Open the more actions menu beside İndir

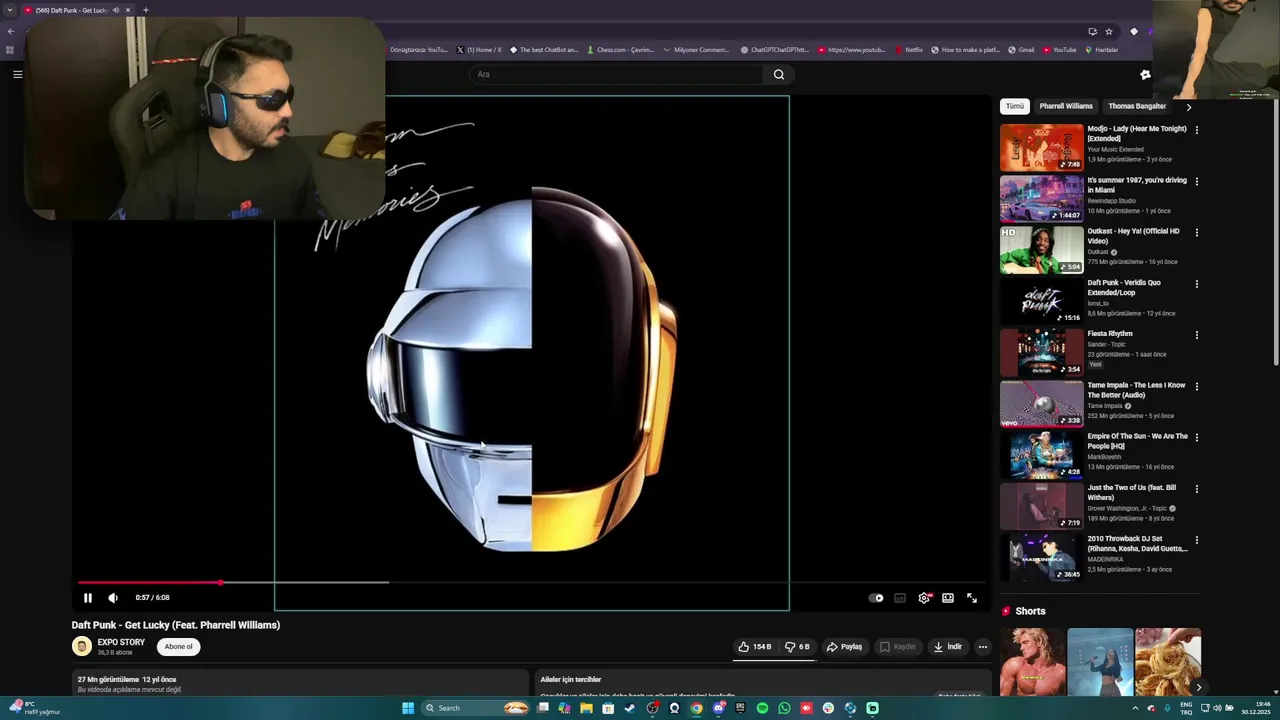click(983, 647)
